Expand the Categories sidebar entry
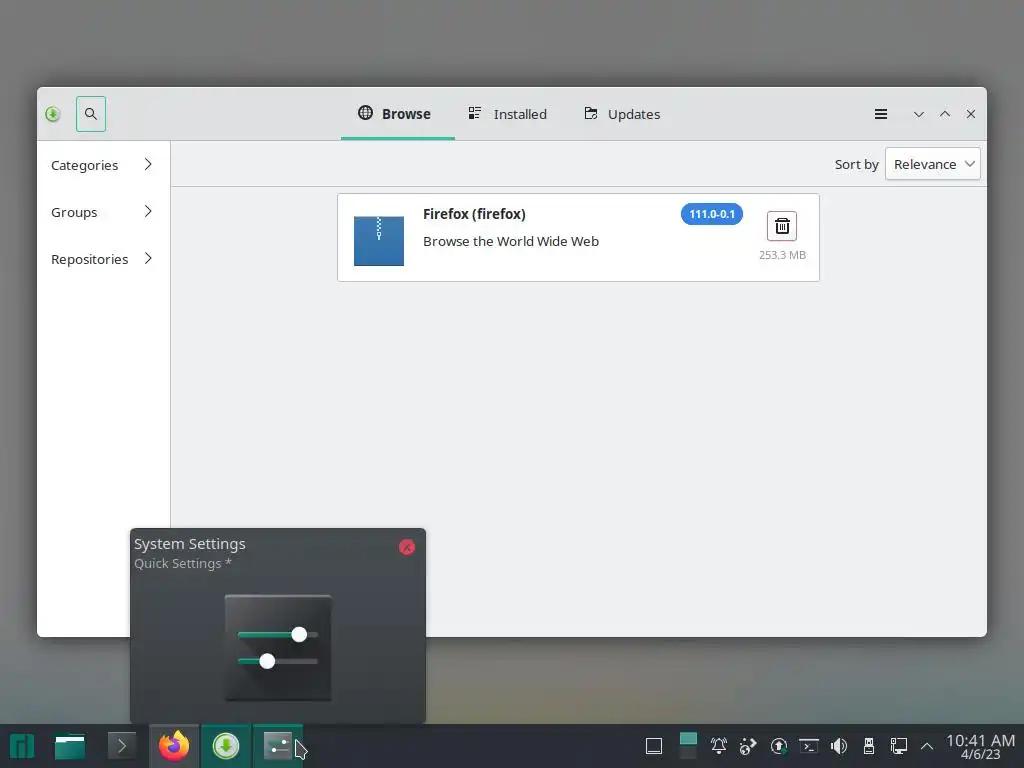Image resolution: width=1024 pixels, height=768 pixels. [x=102, y=165]
